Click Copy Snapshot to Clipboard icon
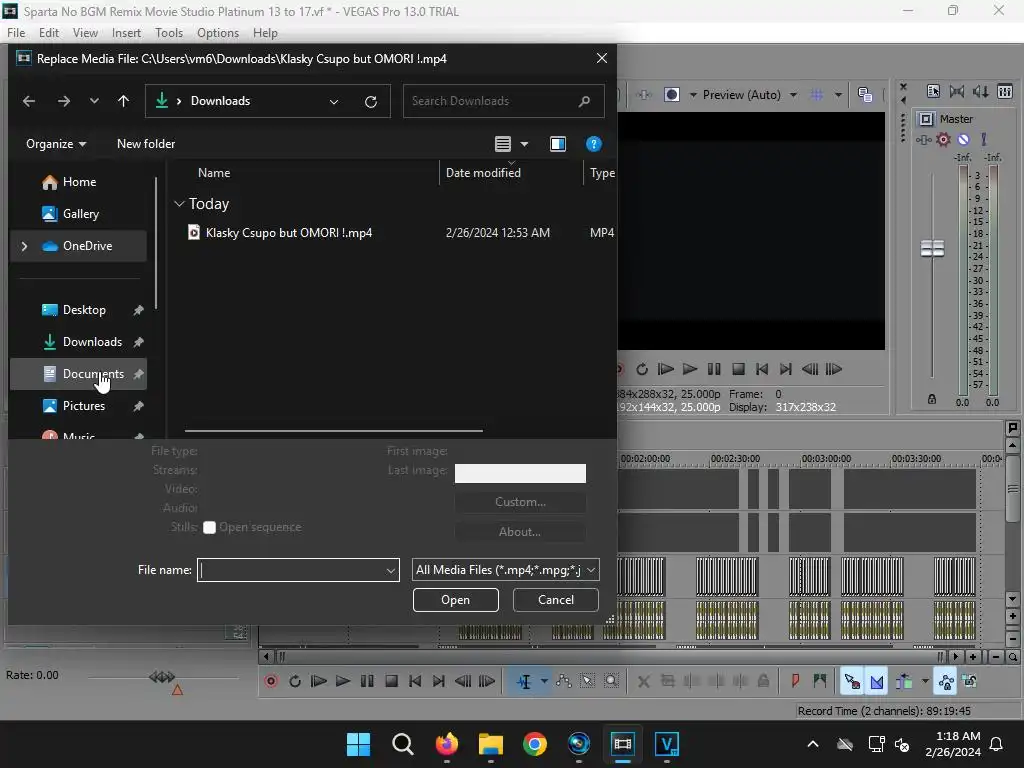The image size is (1024, 768). 865,95
